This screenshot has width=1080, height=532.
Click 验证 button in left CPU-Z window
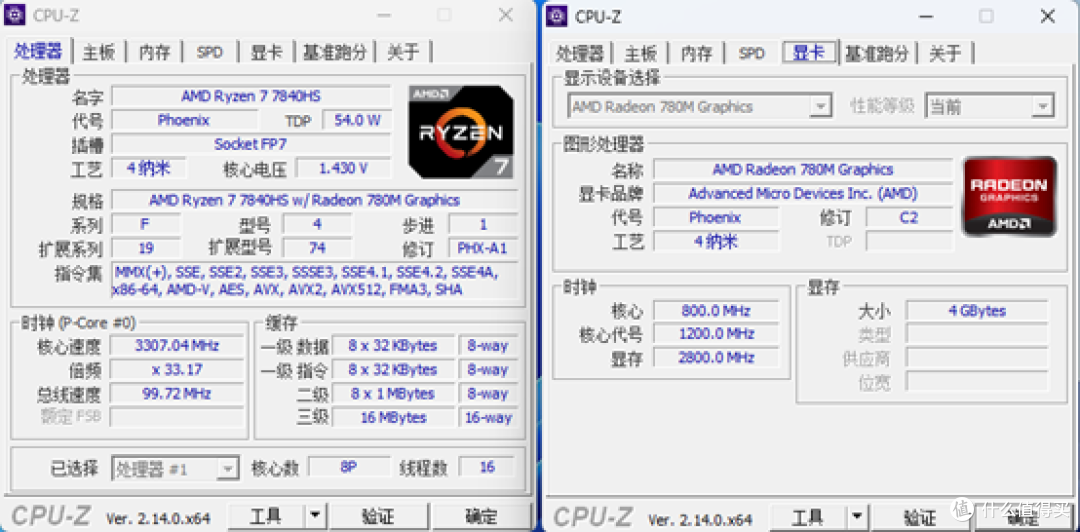point(377,516)
